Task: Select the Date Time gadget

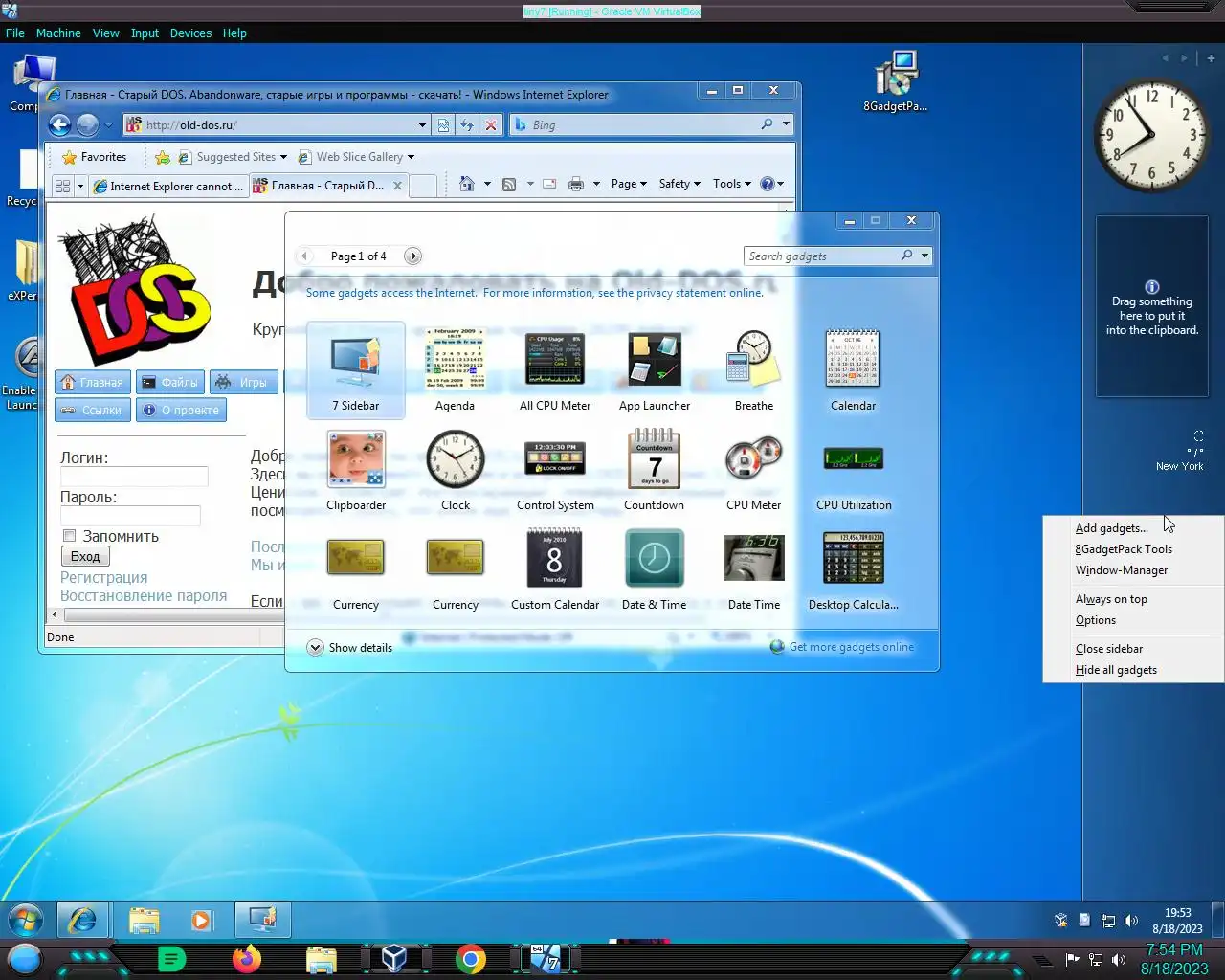Action: (754, 569)
